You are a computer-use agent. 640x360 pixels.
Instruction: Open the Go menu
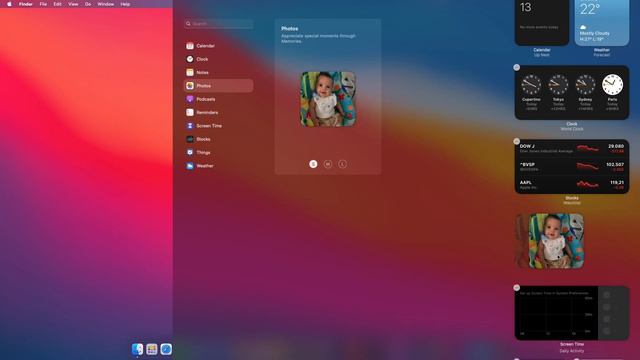pos(88,4)
